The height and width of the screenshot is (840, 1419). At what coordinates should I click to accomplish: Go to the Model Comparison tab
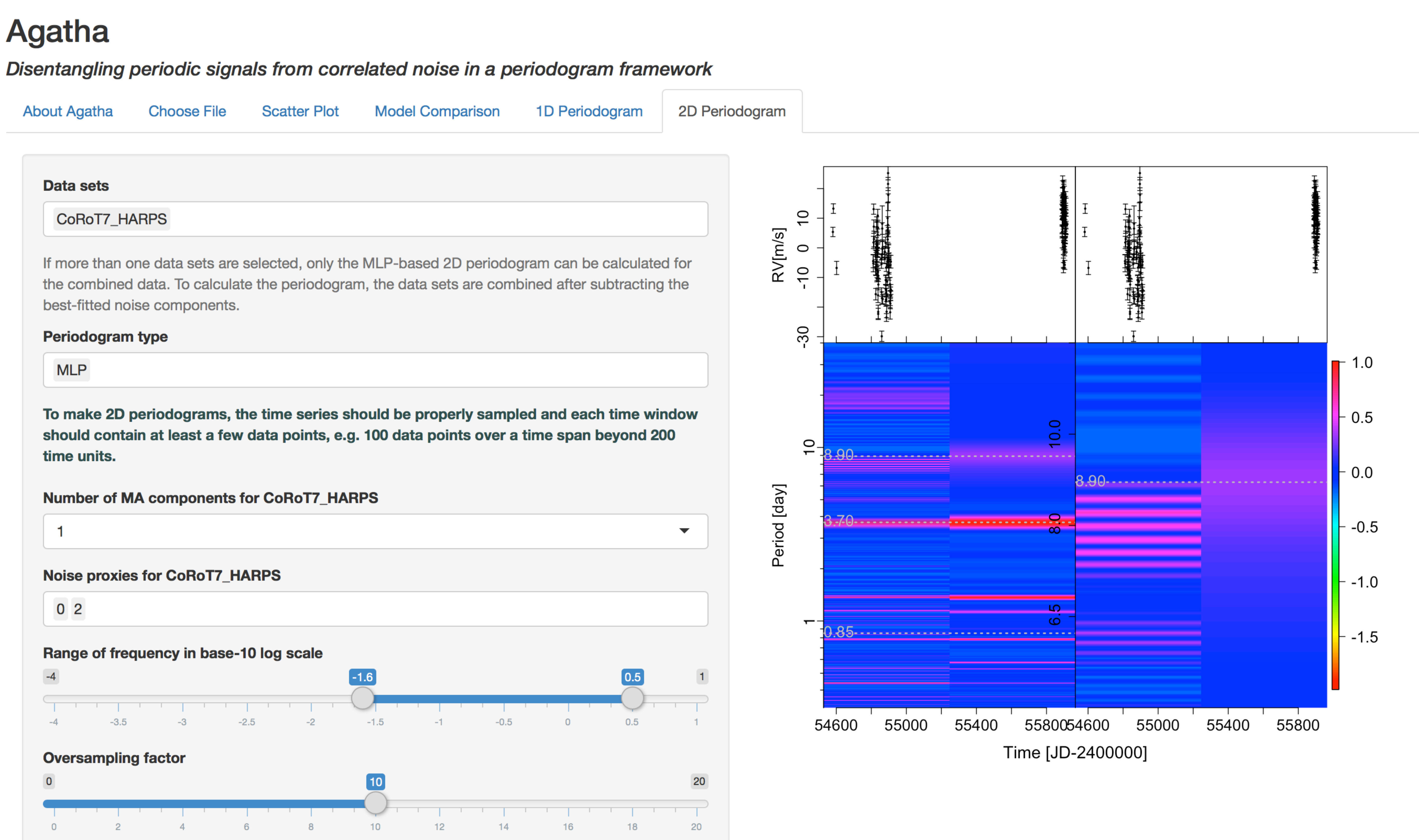(437, 111)
